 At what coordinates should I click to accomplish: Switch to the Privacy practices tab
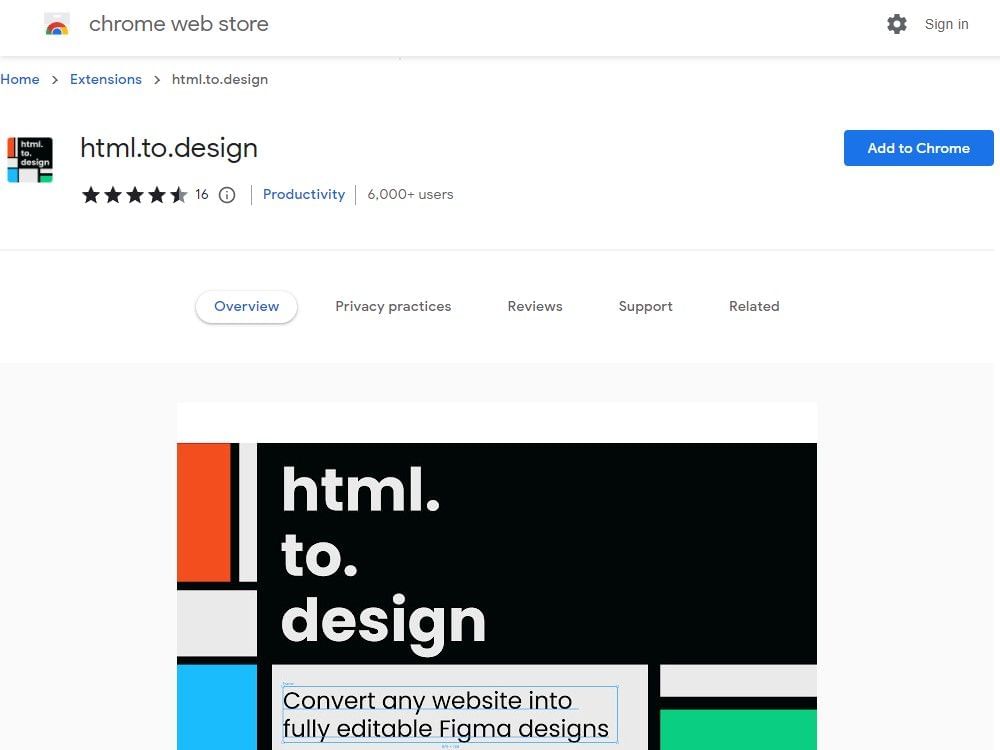pos(393,306)
